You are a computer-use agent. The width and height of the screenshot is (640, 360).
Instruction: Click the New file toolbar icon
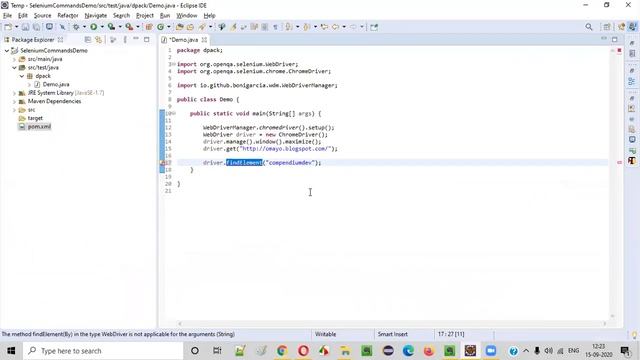point(8,27)
